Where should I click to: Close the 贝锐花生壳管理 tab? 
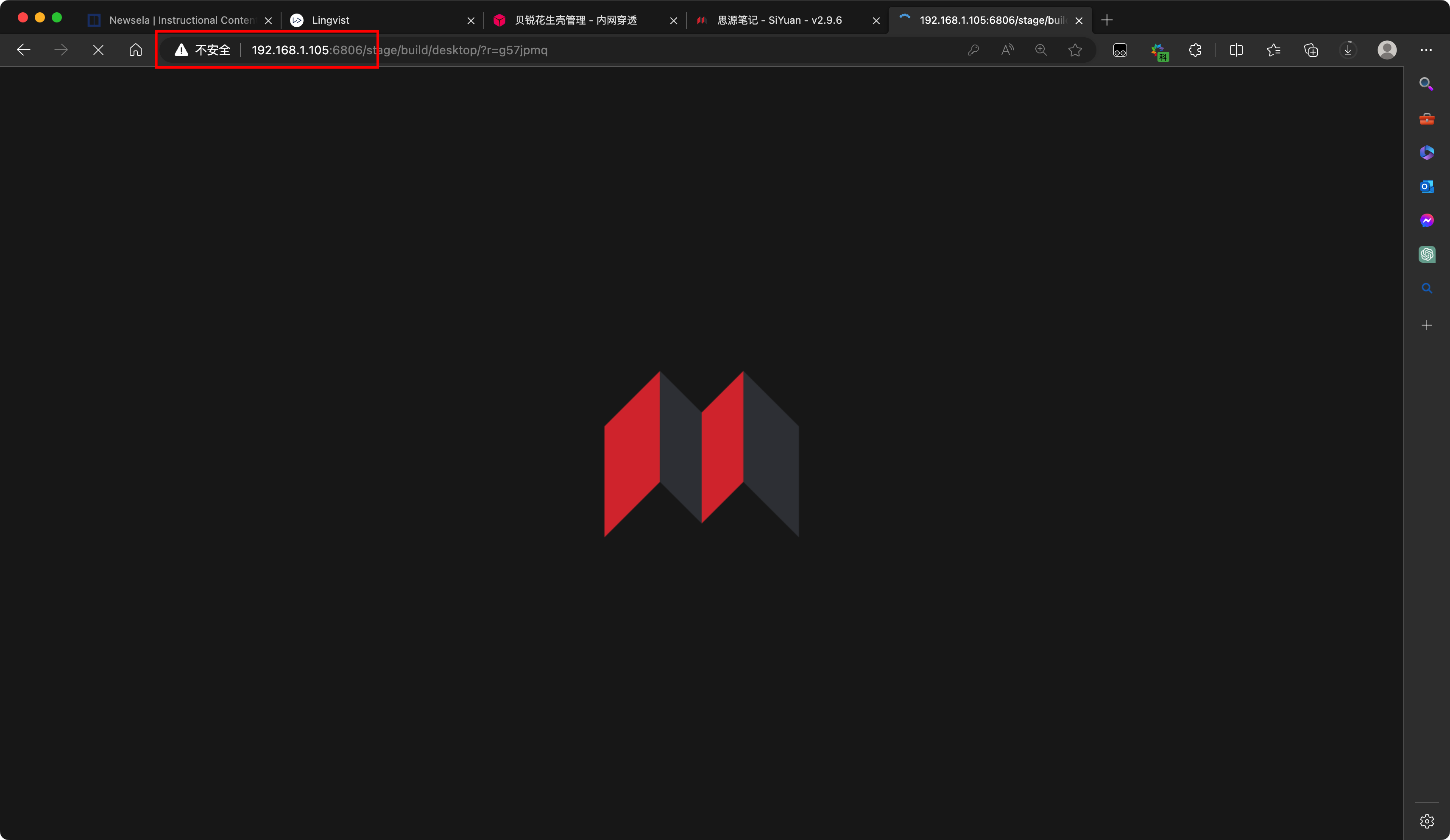(673, 21)
